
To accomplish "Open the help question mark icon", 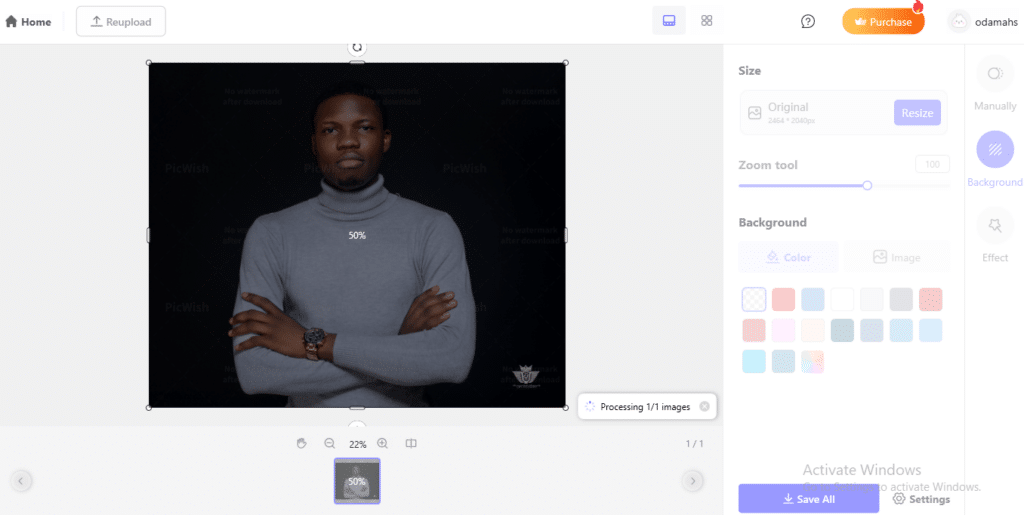I will coord(808,21).
